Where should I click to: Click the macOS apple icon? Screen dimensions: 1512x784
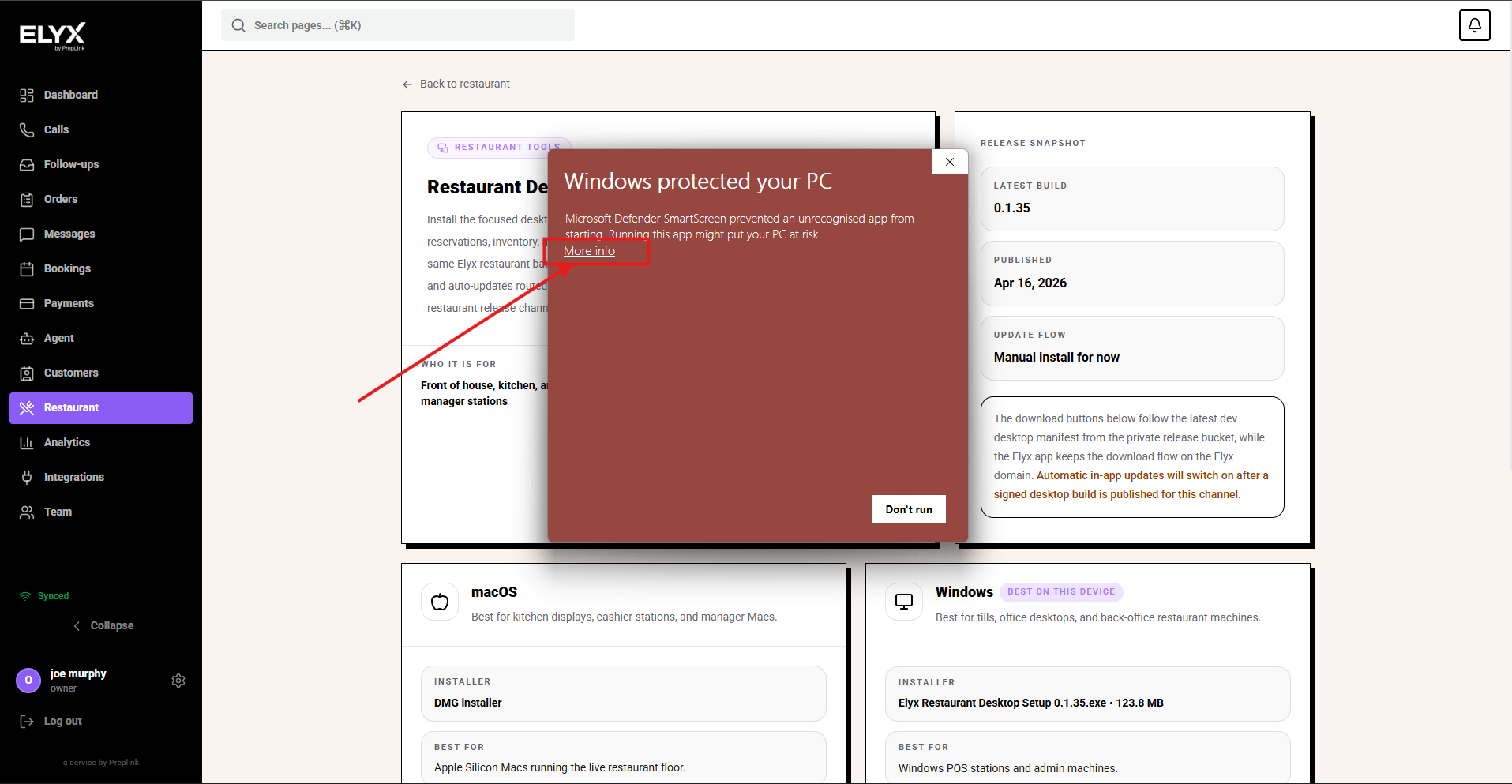pyautogui.click(x=440, y=602)
